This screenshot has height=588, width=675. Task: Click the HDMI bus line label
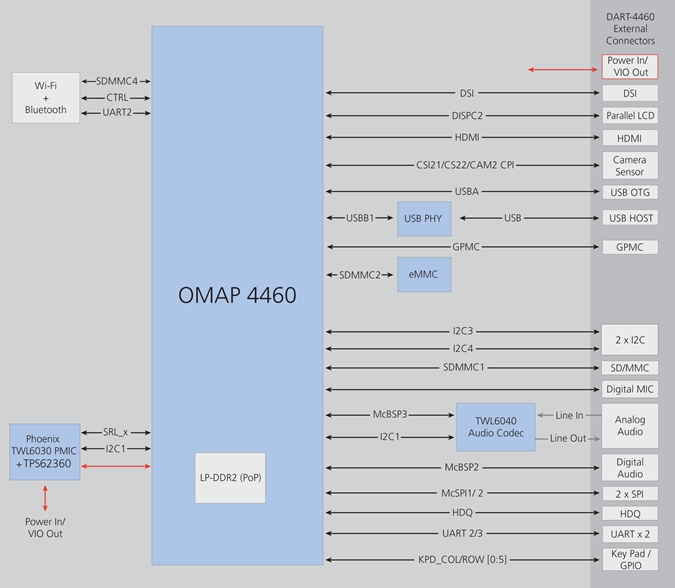[467, 137]
